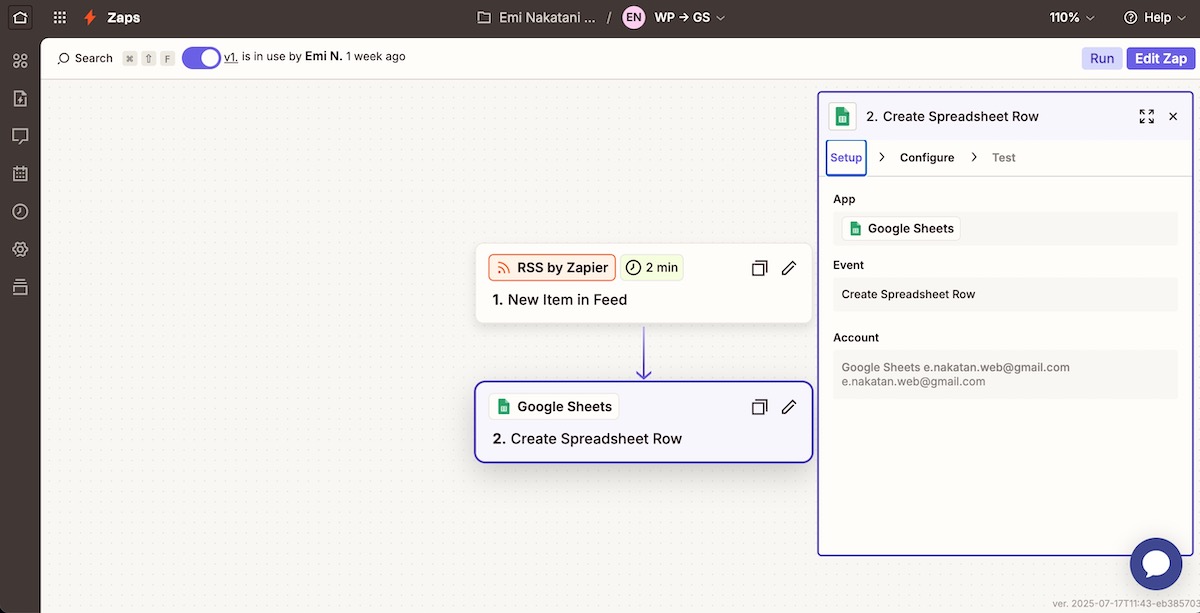
Task: Open Zap history clock icon
Action: [20, 211]
